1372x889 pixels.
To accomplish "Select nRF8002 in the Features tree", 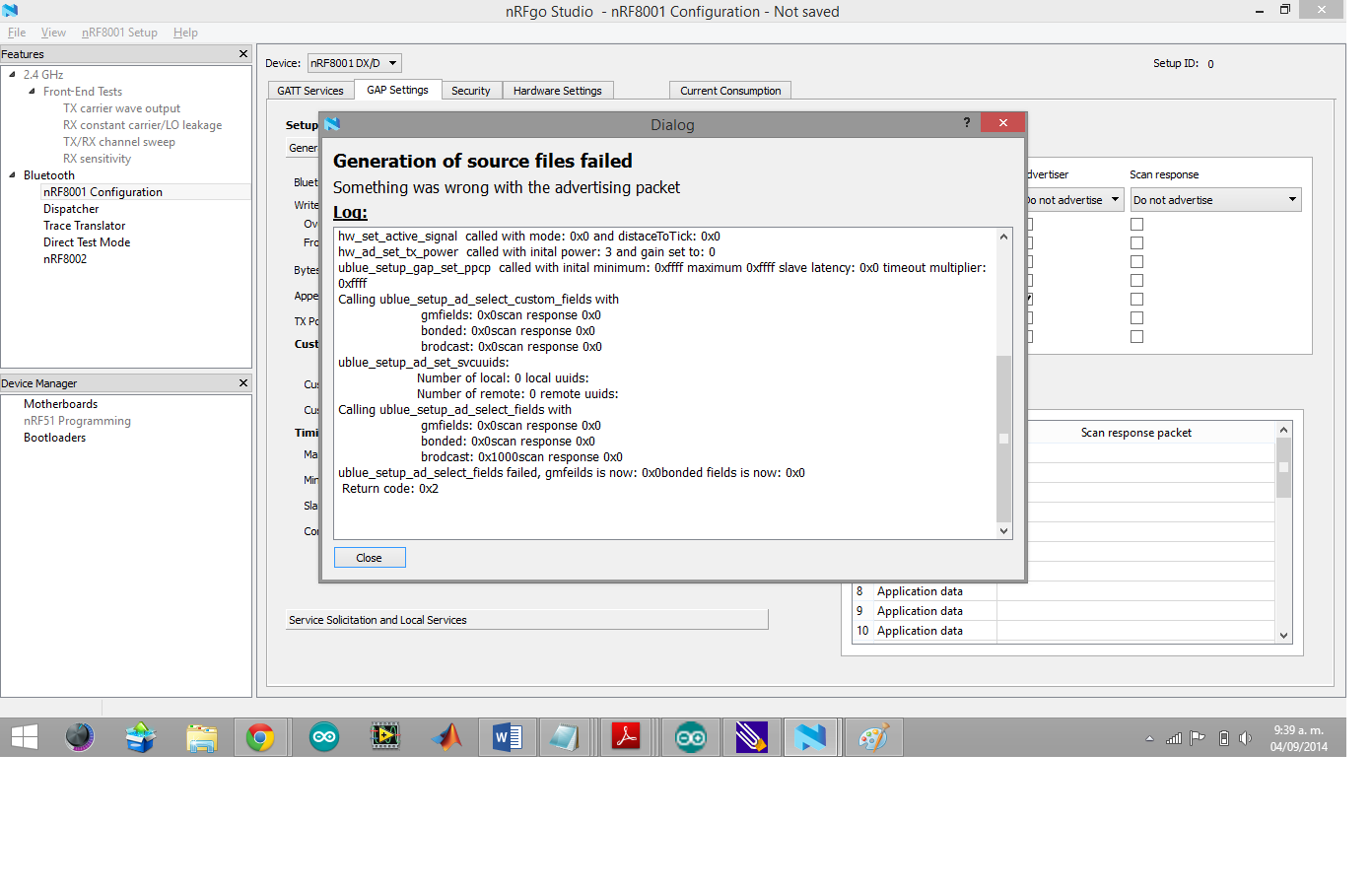I will [x=65, y=259].
